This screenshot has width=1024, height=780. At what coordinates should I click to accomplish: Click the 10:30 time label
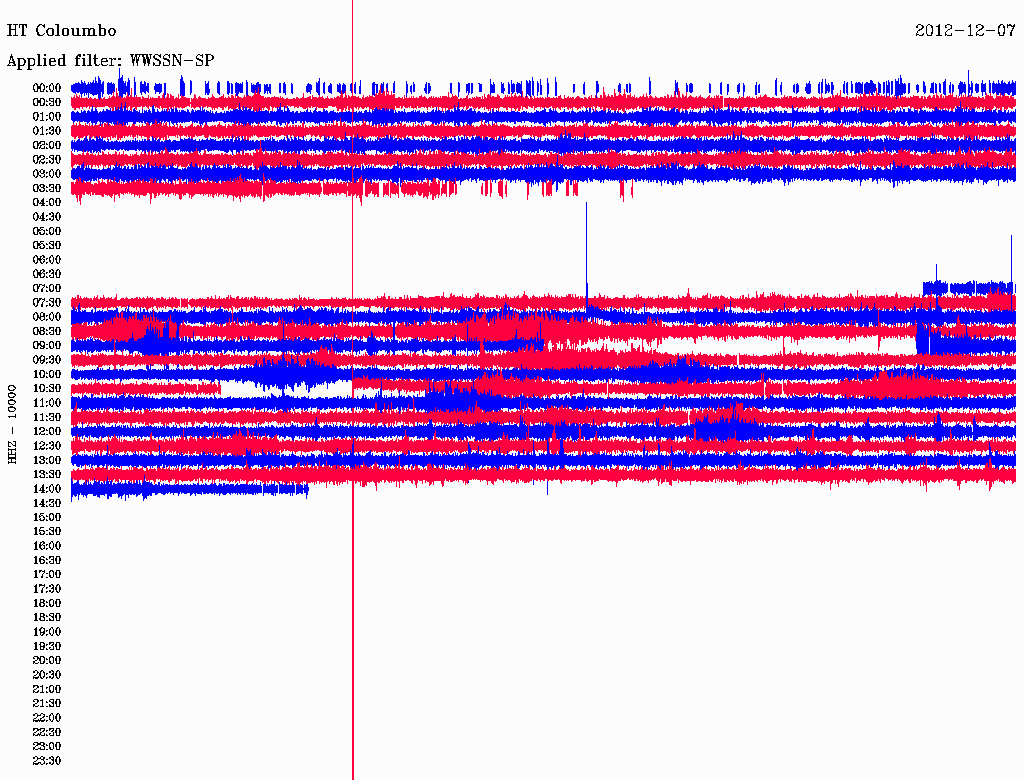pyautogui.click(x=47, y=388)
